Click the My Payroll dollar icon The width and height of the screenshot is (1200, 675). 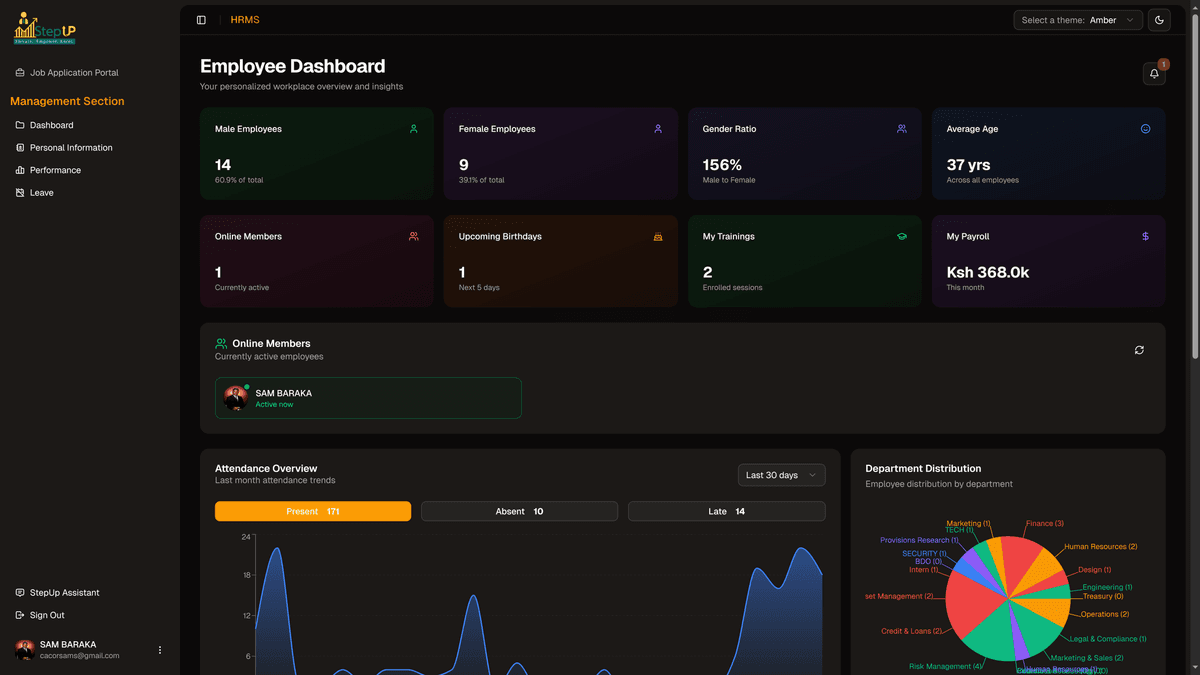tap(1146, 237)
